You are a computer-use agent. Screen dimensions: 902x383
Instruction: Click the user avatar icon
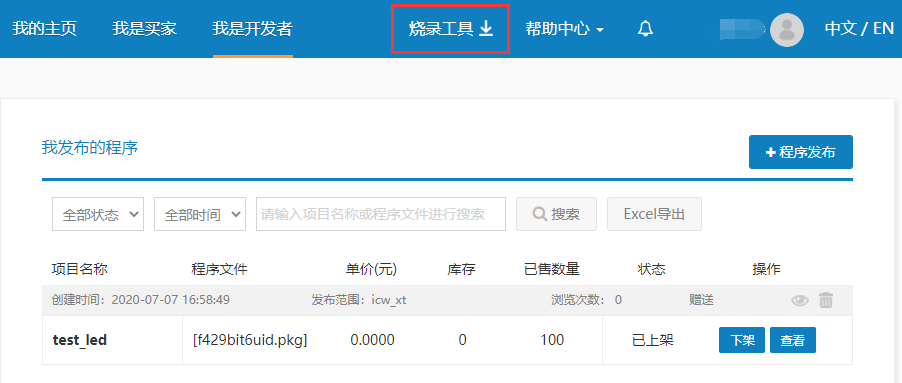(786, 29)
